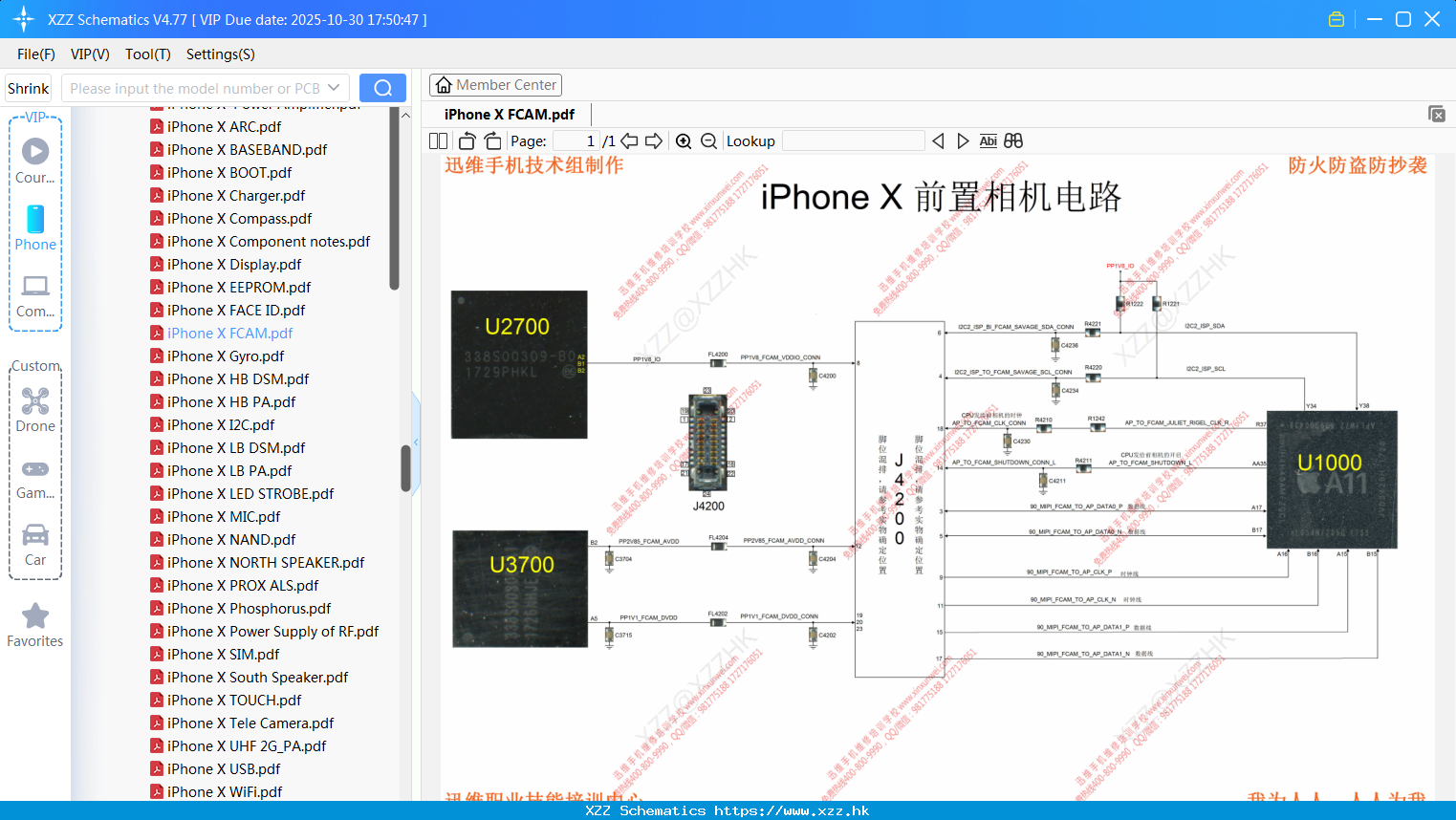Select the Computer category icon
1456x820 pixels.
(x=35, y=286)
